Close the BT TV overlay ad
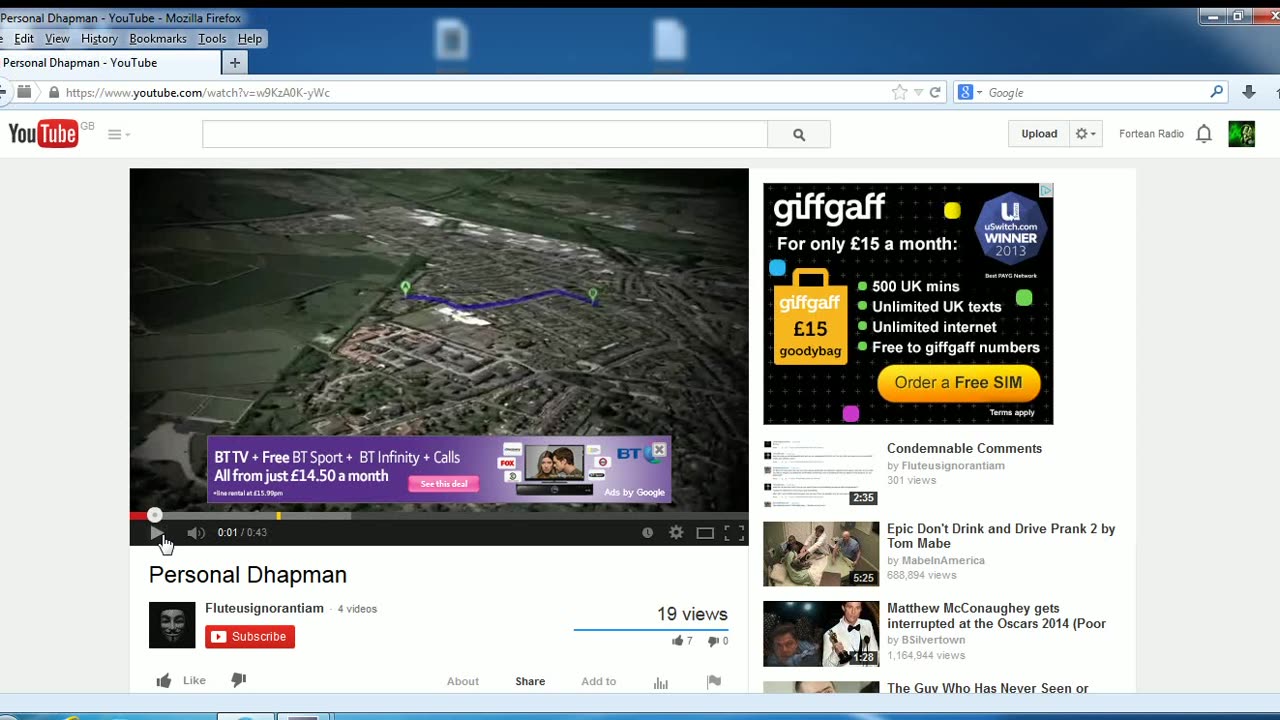This screenshot has width=1280, height=720. 659,450
